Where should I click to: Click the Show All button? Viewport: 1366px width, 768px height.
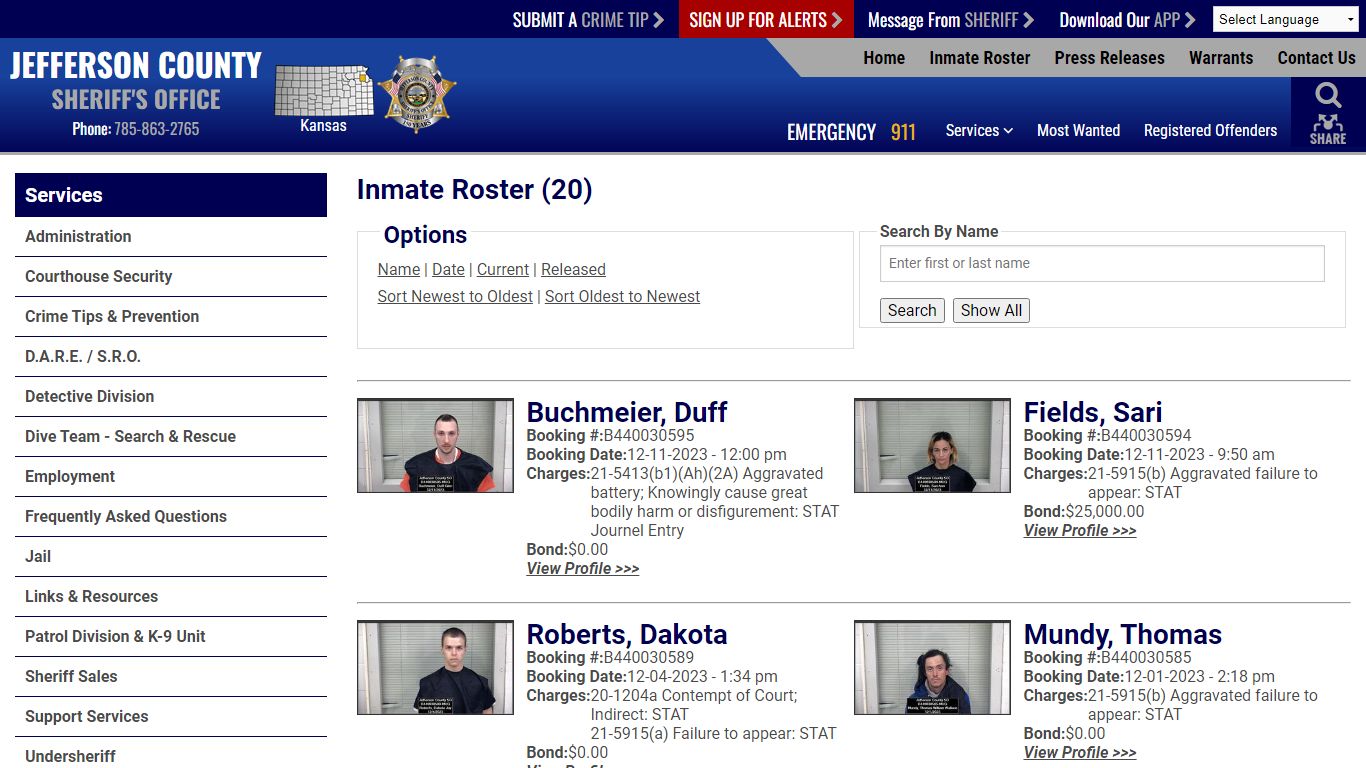point(991,310)
